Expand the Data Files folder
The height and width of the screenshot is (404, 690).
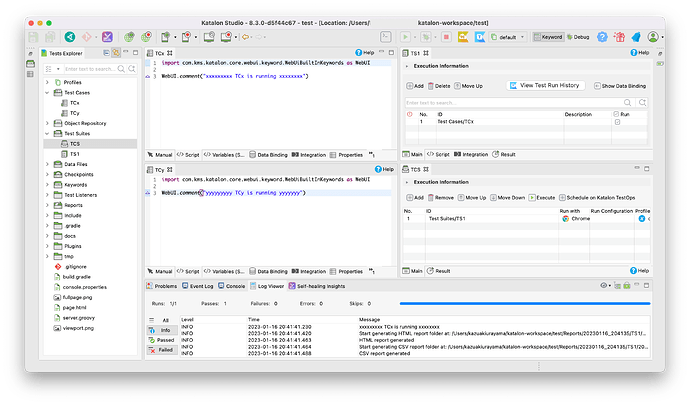point(47,164)
